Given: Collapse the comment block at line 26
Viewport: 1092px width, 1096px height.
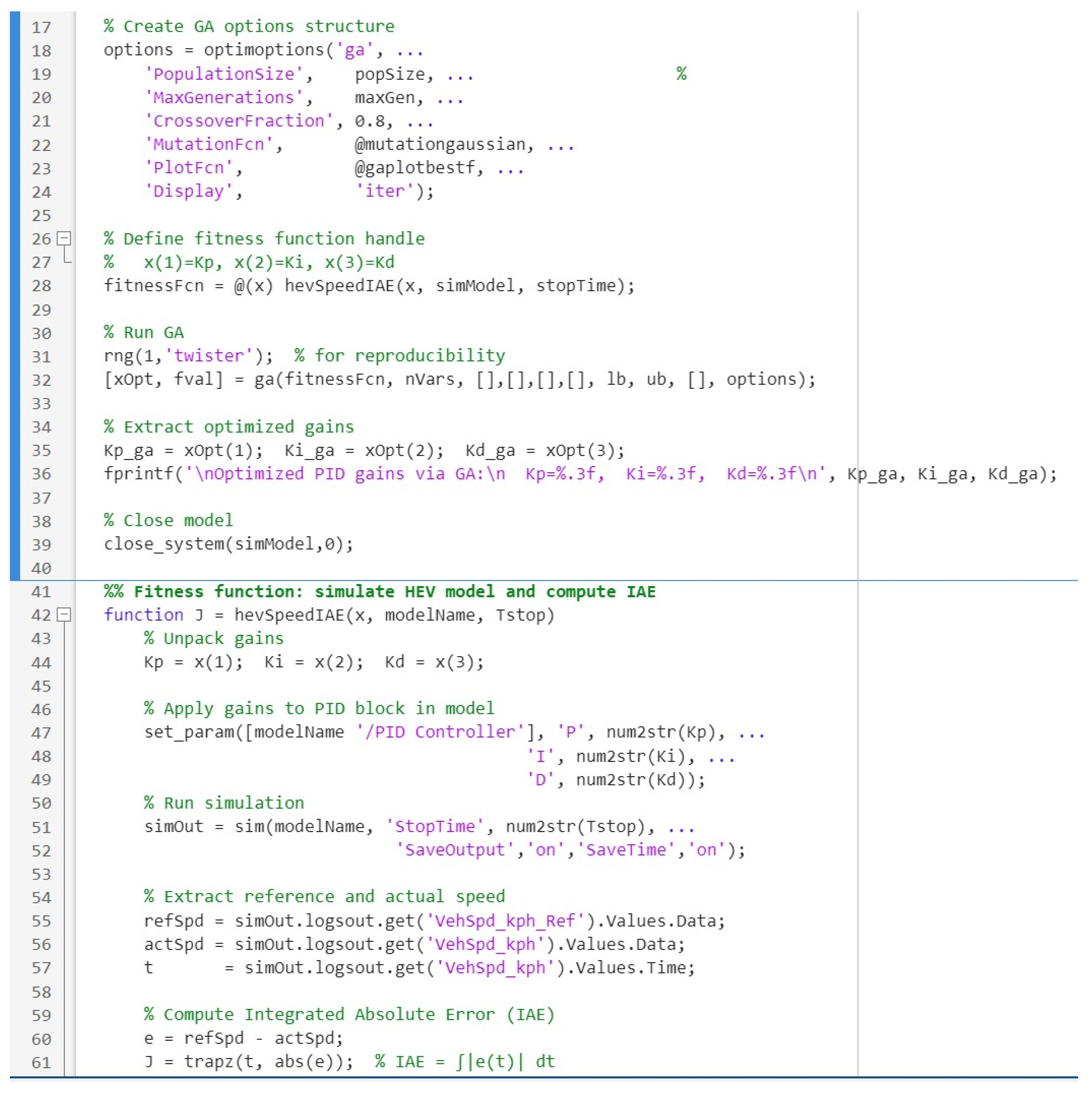Looking at the screenshot, I should (x=65, y=238).
